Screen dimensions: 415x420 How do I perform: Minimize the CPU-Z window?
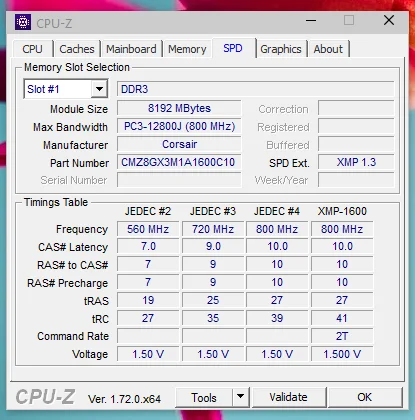coord(311,21)
